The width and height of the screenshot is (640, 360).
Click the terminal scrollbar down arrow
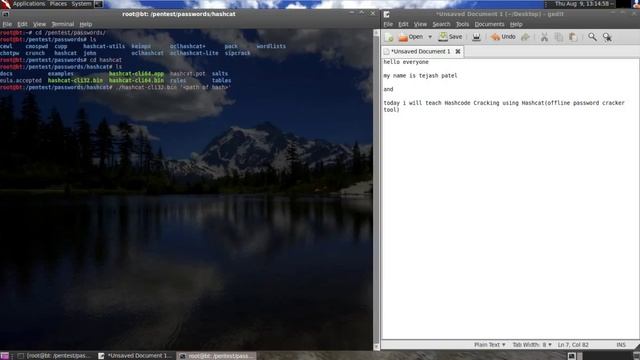[x=377, y=347]
